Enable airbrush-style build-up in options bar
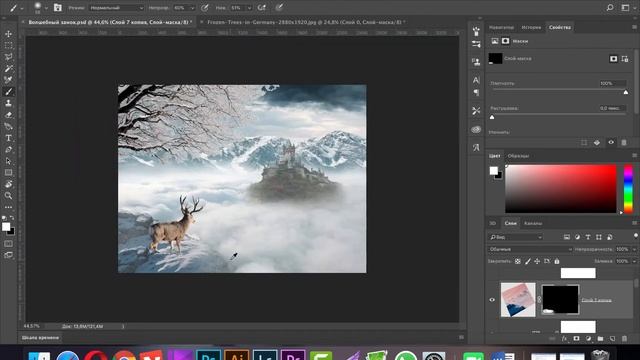This screenshot has width=640, height=360. pos(262,7)
